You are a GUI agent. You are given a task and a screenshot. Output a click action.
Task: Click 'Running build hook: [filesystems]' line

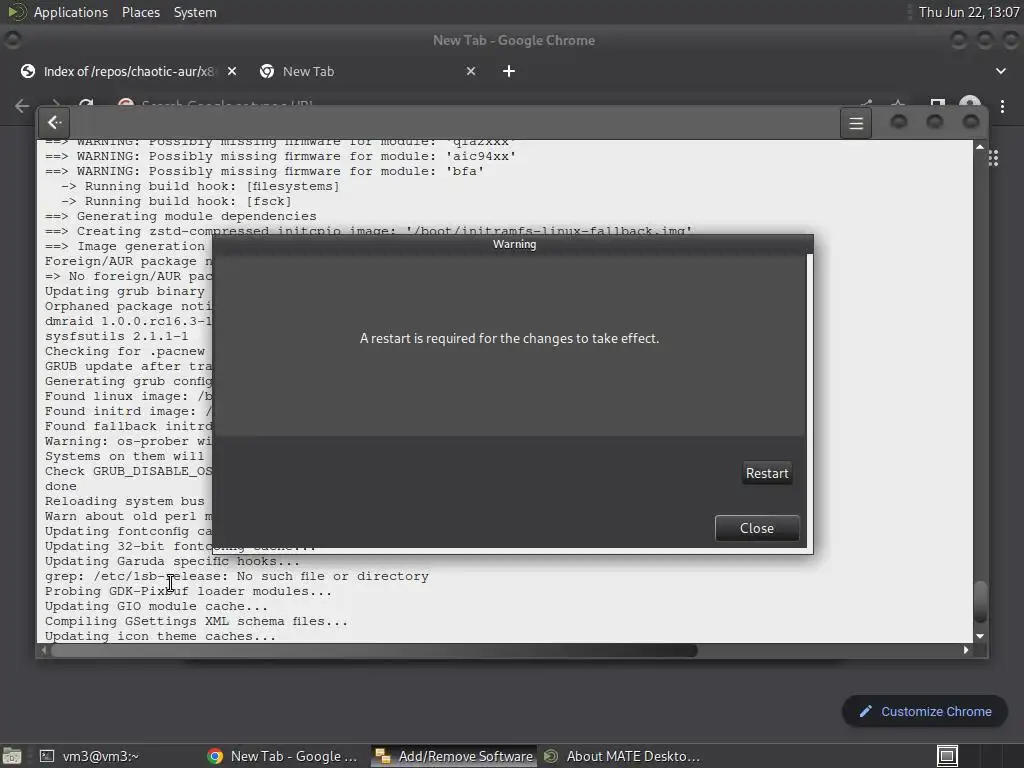coord(200,186)
